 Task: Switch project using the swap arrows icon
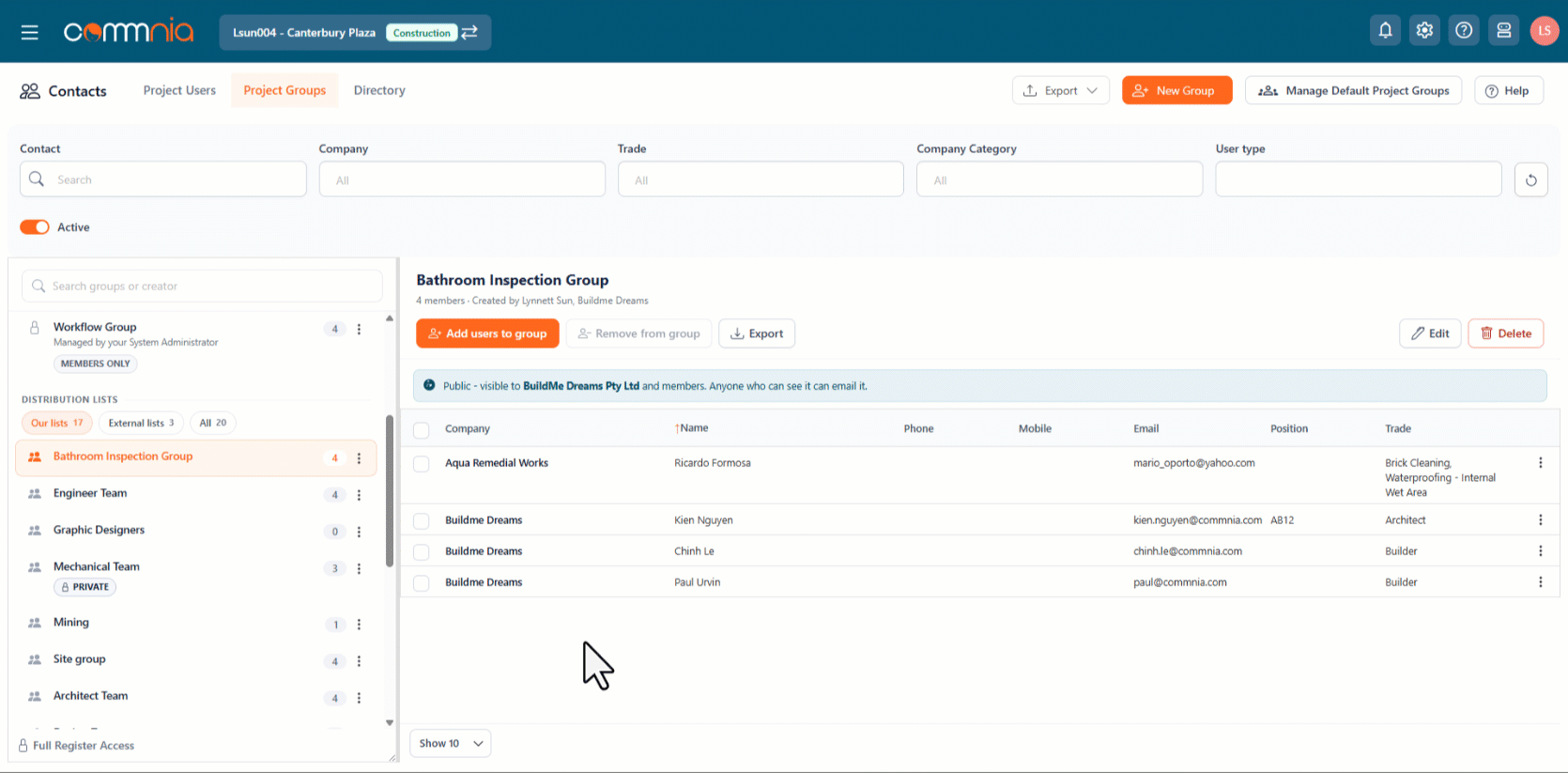click(469, 32)
